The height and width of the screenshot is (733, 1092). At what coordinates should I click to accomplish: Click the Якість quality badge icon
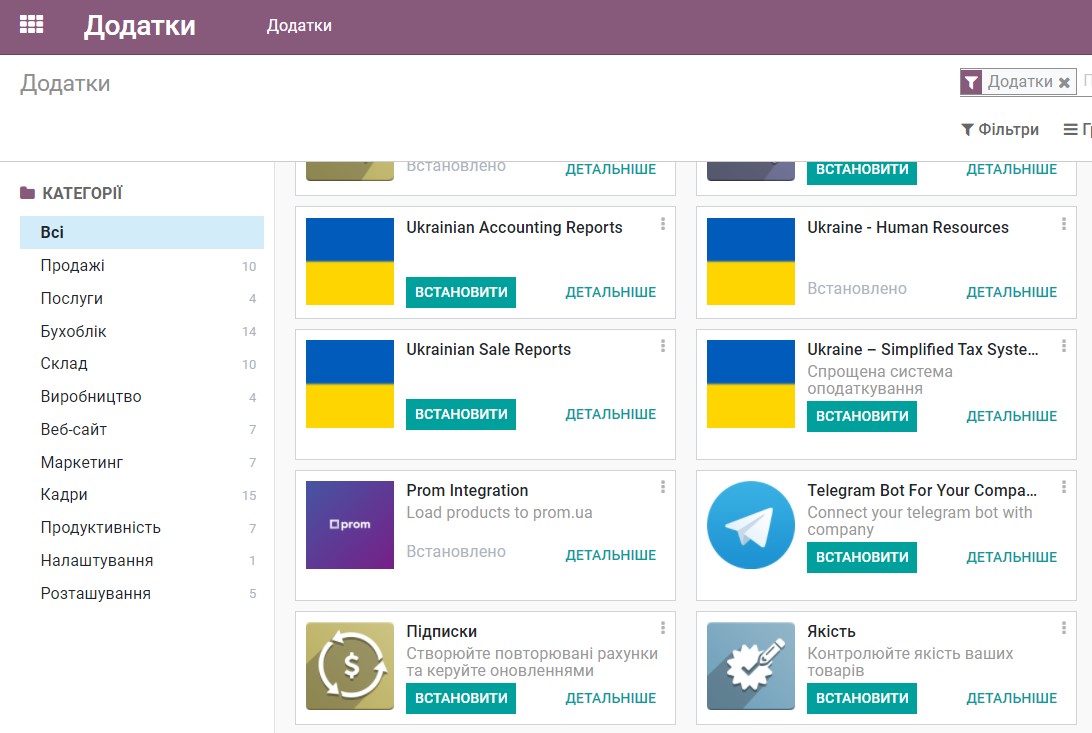pyautogui.click(x=750, y=665)
